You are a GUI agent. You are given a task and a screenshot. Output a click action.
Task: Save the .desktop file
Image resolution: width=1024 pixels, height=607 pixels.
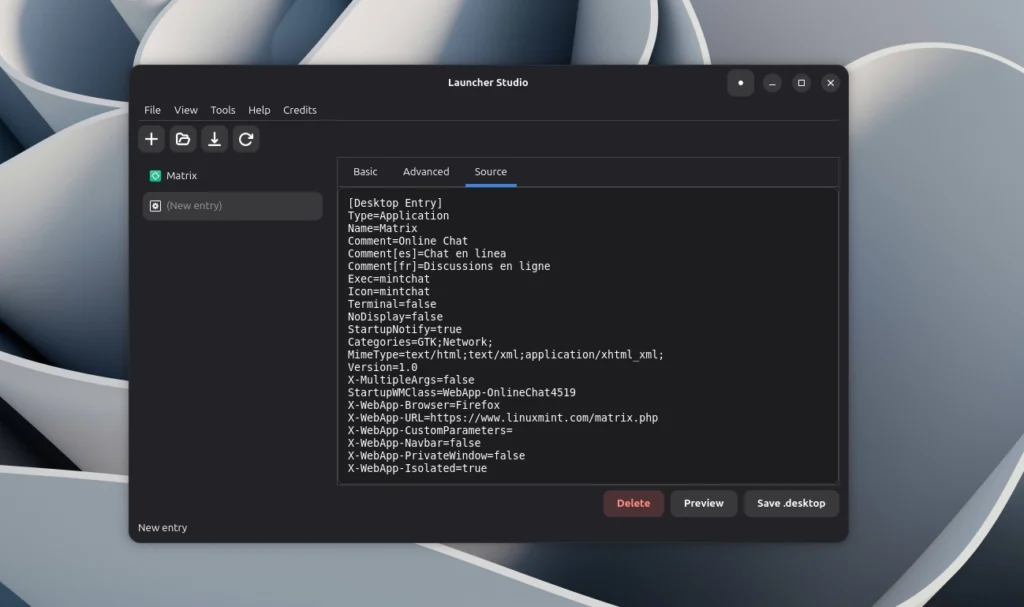point(790,503)
